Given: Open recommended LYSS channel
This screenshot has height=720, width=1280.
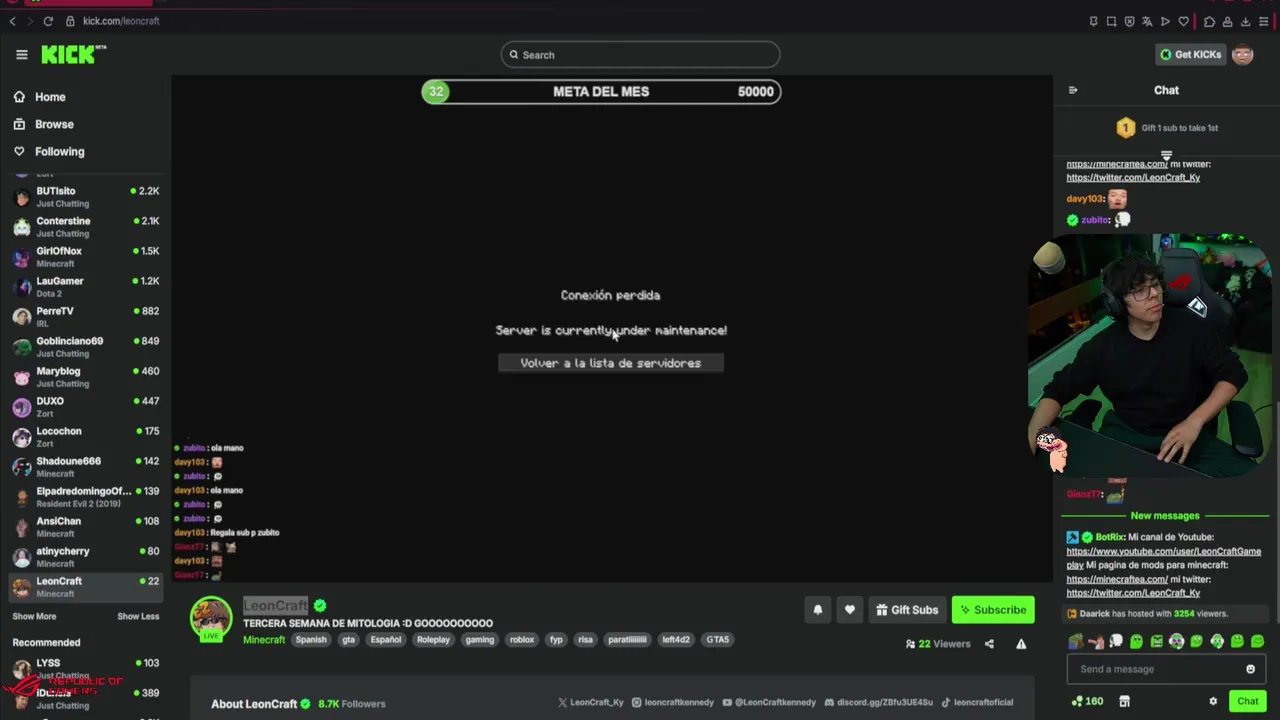Looking at the screenshot, I should [x=86, y=668].
